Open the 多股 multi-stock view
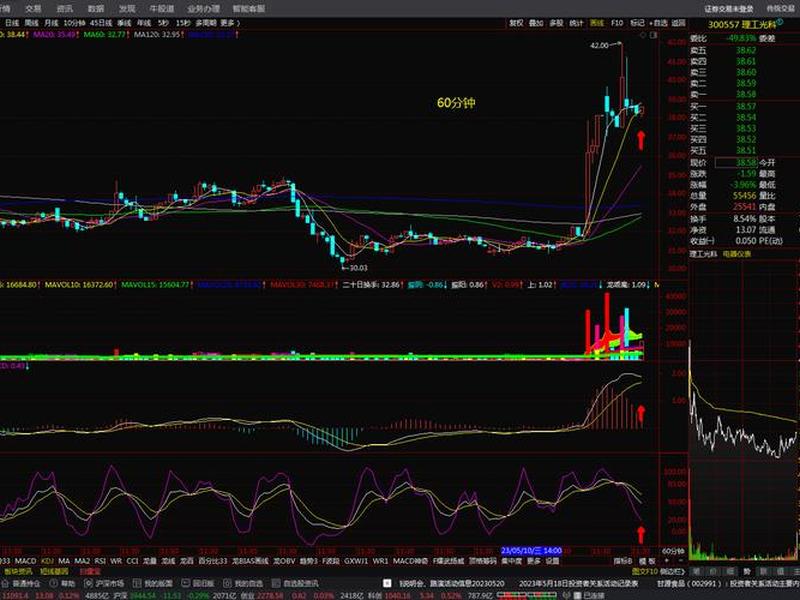Viewport: 800px width, 600px height. (x=556, y=23)
